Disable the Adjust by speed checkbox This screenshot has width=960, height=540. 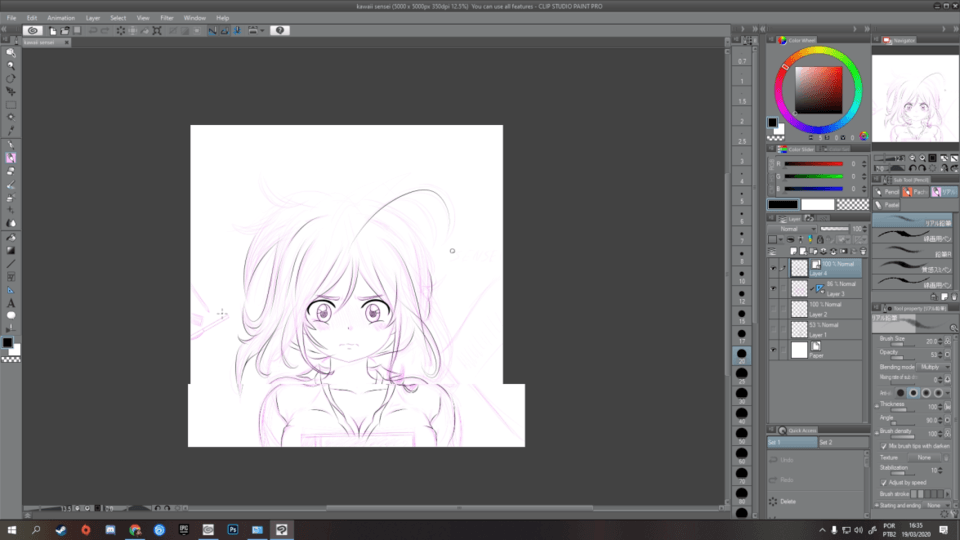[x=881, y=481]
